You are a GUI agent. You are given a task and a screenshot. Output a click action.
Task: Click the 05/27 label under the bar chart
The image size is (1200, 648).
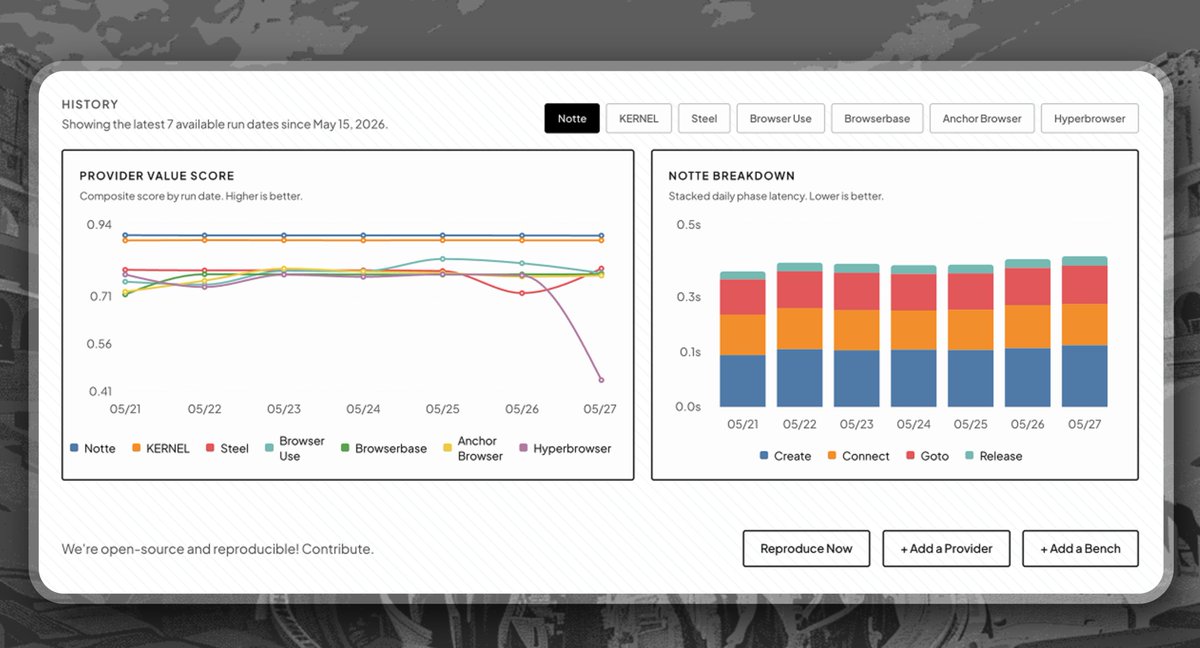point(1085,424)
